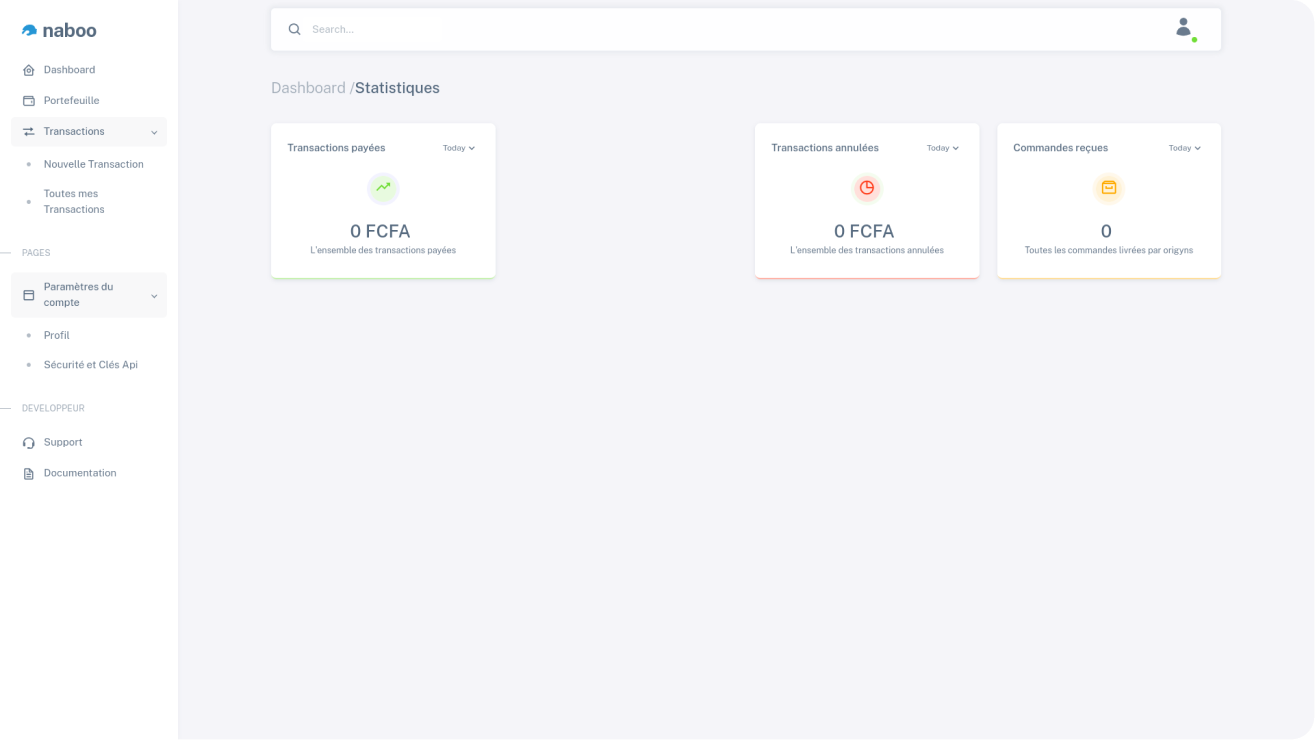This screenshot has height=740, width=1315.
Task: Click the Support headset icon
Action: 29,443
